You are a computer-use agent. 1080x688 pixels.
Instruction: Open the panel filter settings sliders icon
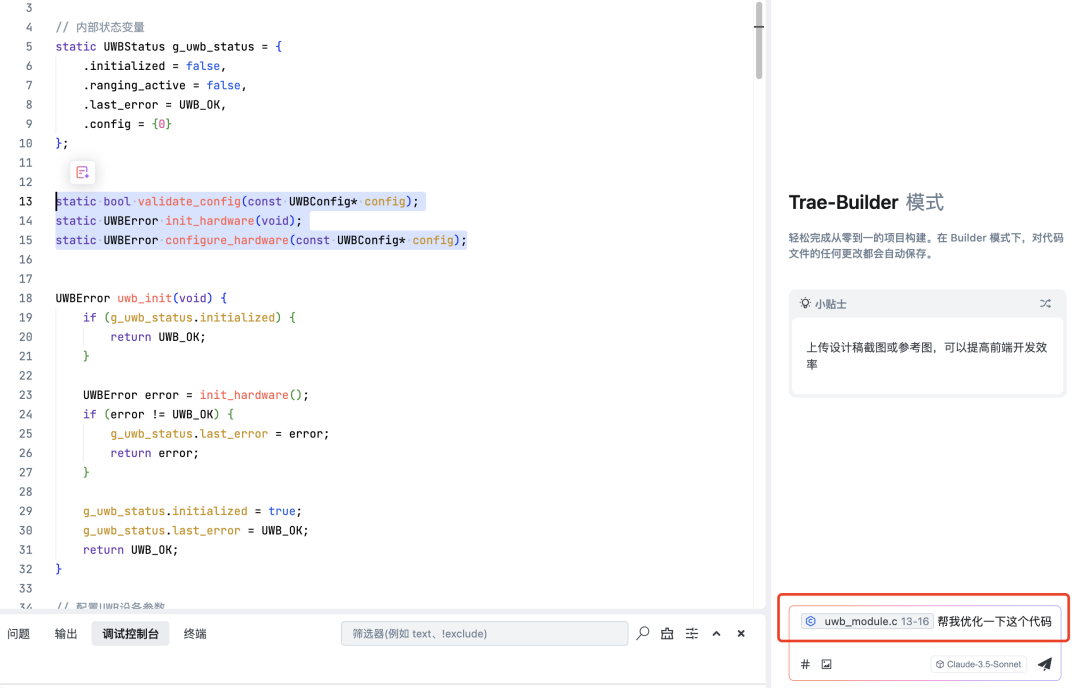click(691, 633)
